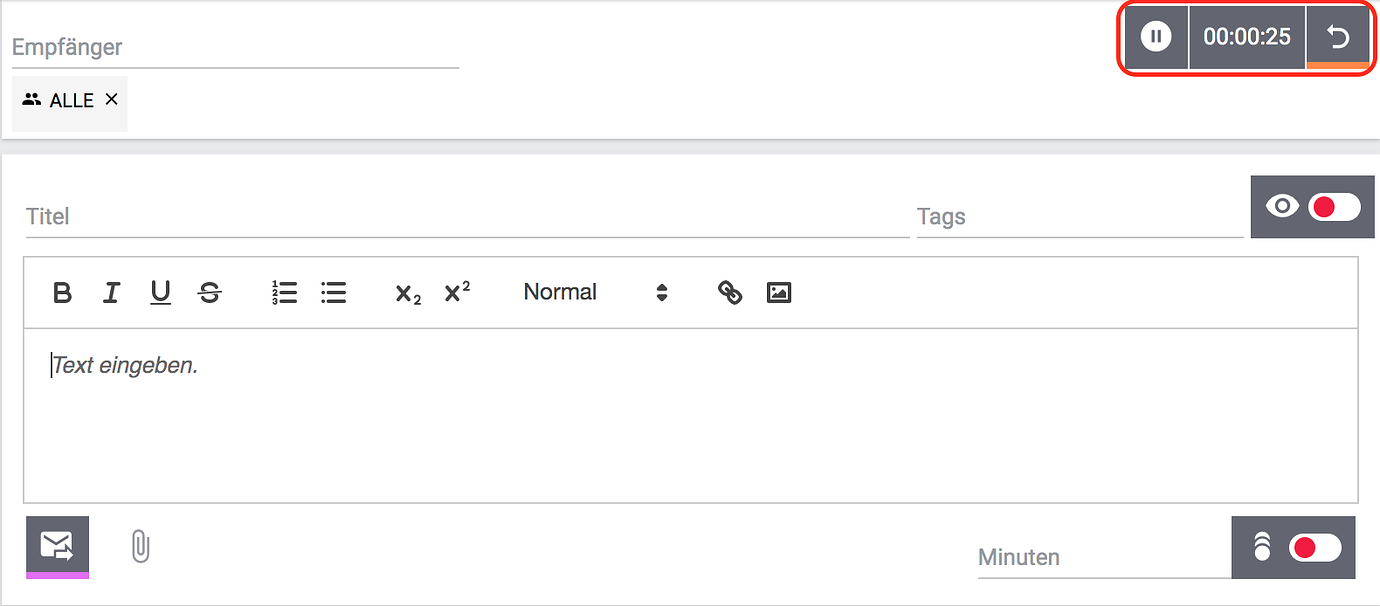The height and width of the screenshot is (606, 1380).
Task: Toggle bold text formatting
Action: pos(62,293)
